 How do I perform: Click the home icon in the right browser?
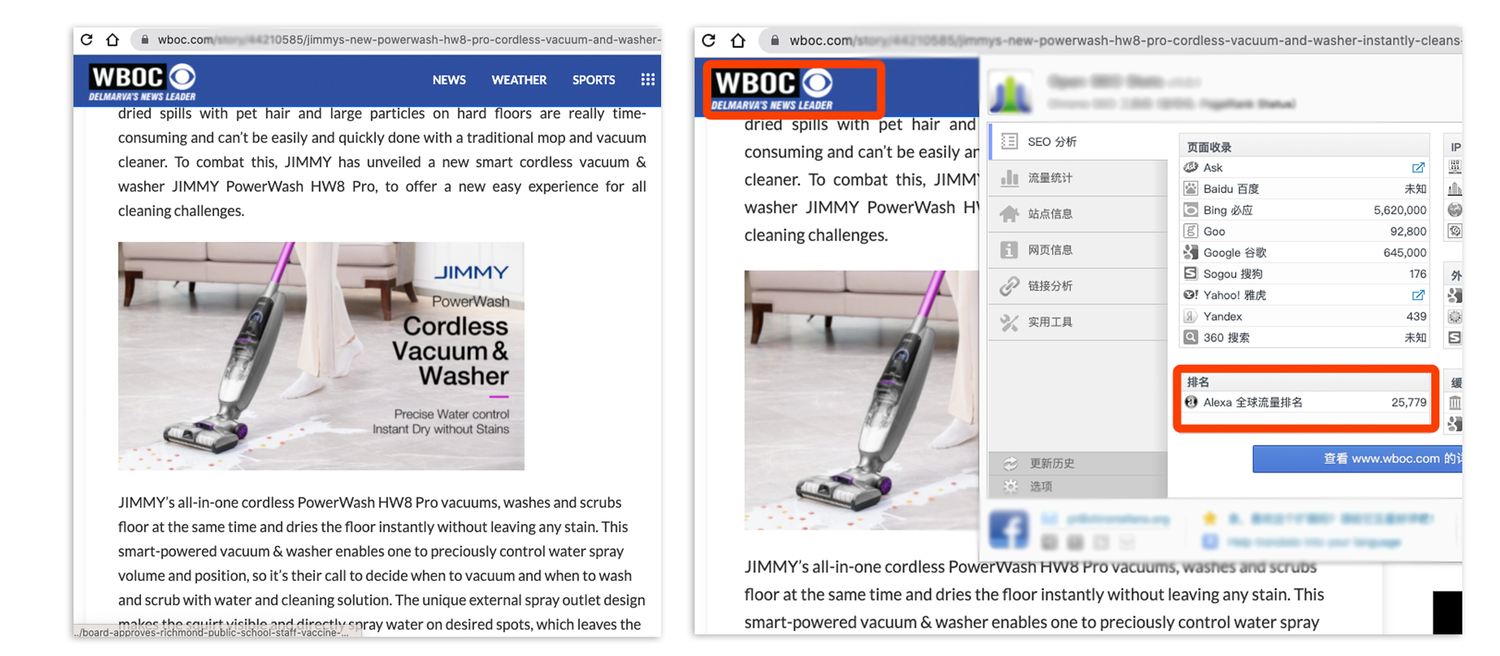tap(738, 41)
